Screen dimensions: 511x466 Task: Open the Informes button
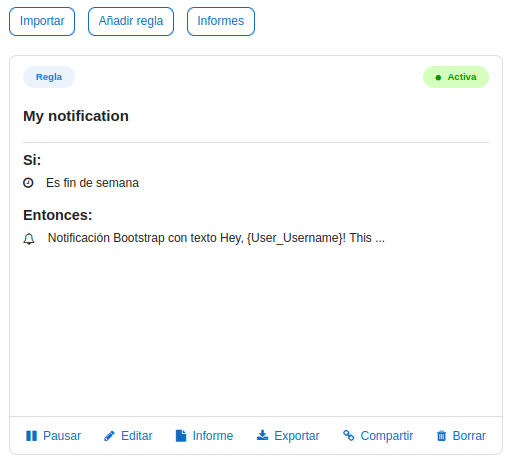221,21
